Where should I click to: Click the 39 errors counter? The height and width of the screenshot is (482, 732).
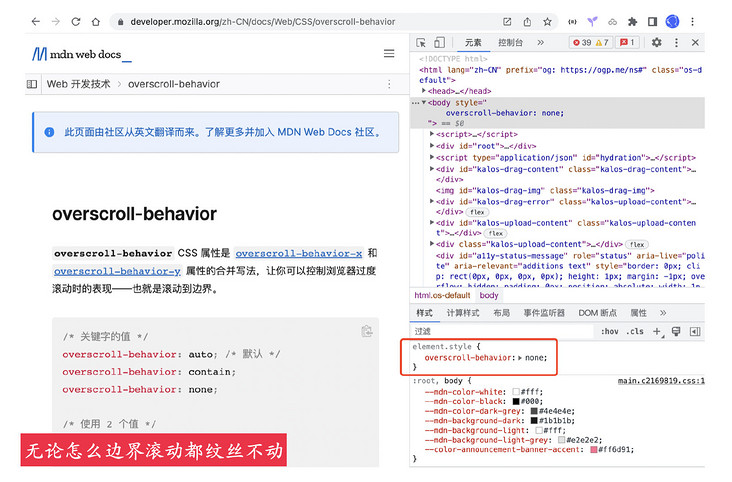[x=582, y=43]
